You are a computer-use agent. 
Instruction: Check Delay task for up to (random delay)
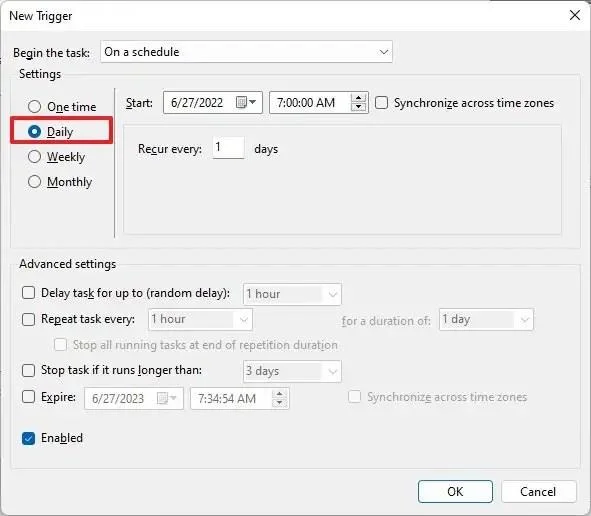click(29, 292)
